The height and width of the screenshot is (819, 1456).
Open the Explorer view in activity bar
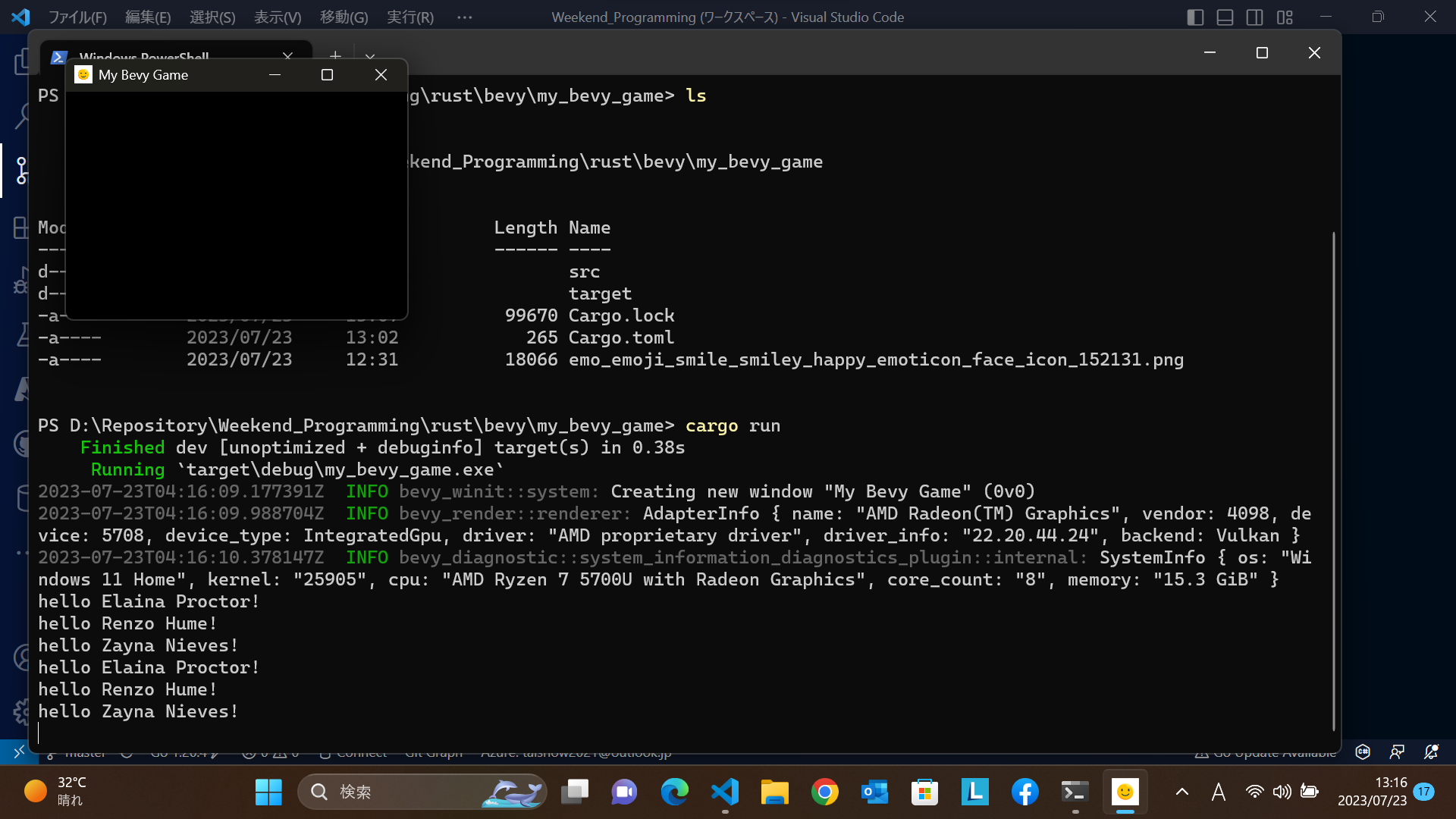23,61
